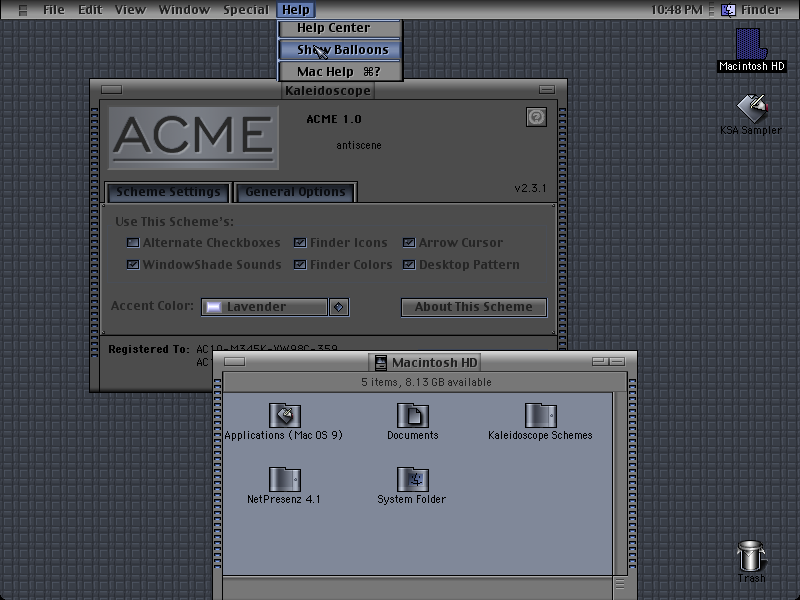The width and height of the screenshot is (800, 600).
Task: Open the Applications (Mac OS 9) folder icon
Action: 285,415
